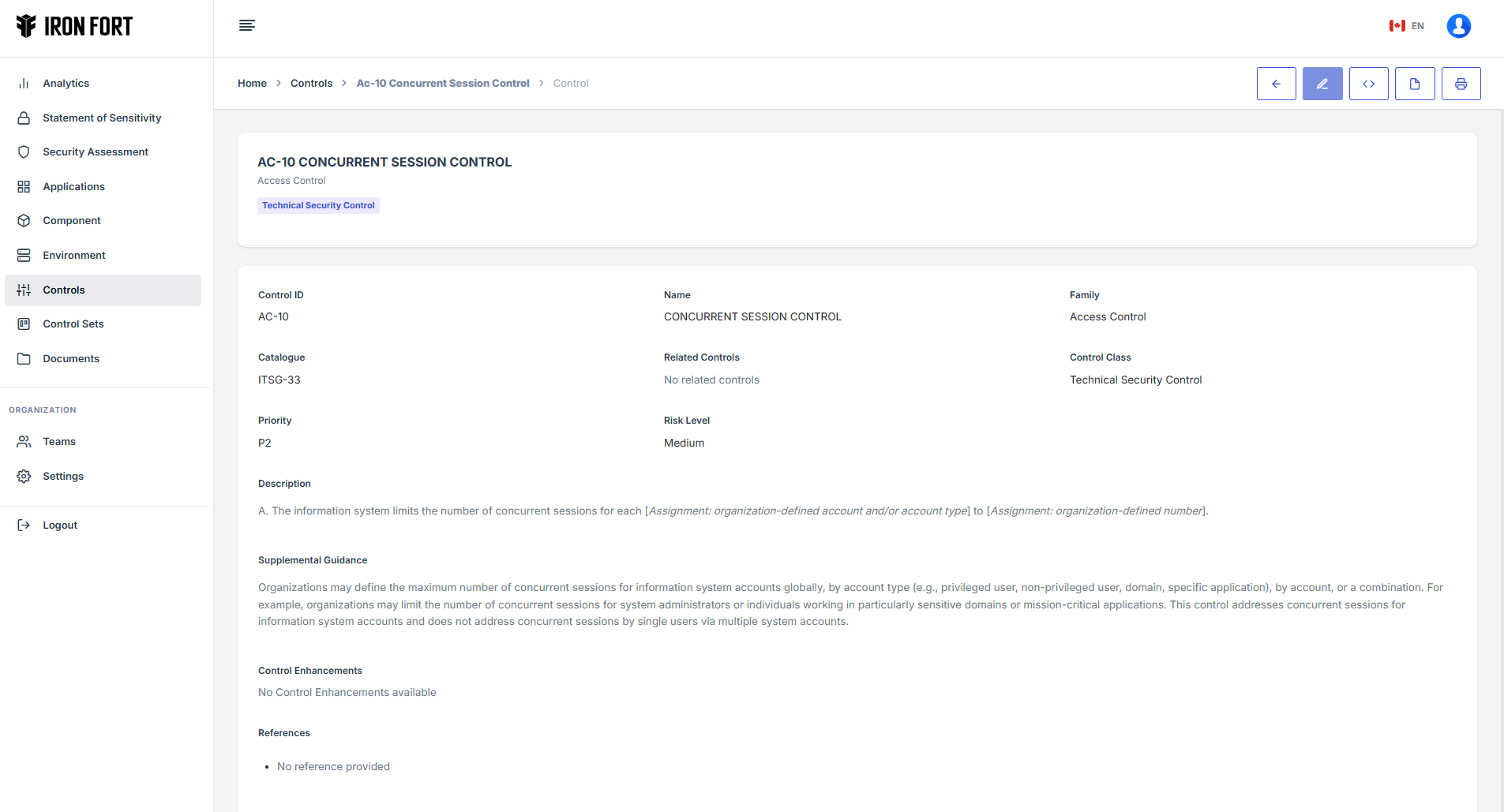Click the edit pencil button
Screen dimensions: 1504x812
[x=1322, y=84]
